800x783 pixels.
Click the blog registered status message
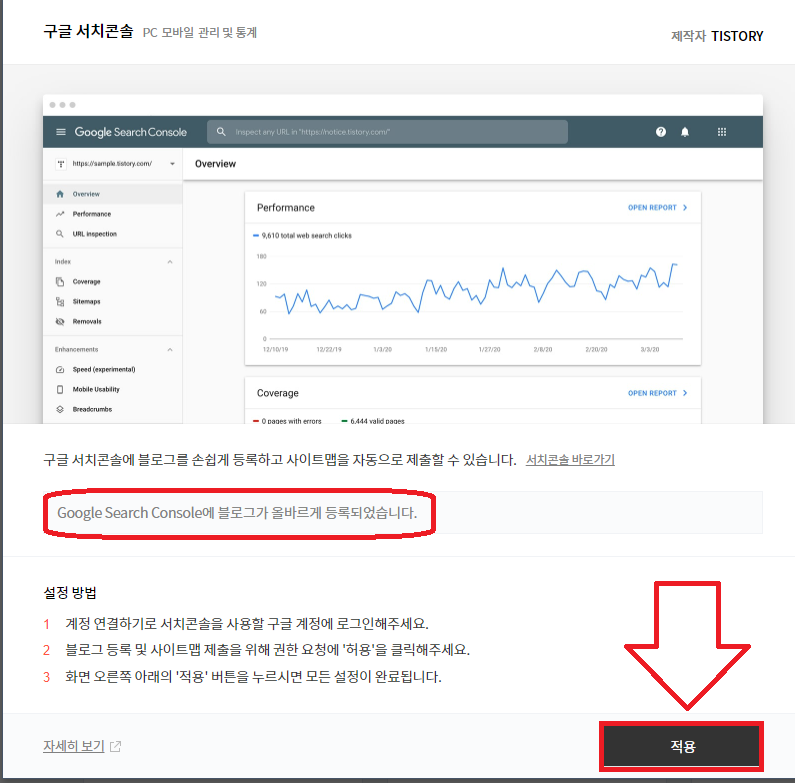click(x=237, y=513)
